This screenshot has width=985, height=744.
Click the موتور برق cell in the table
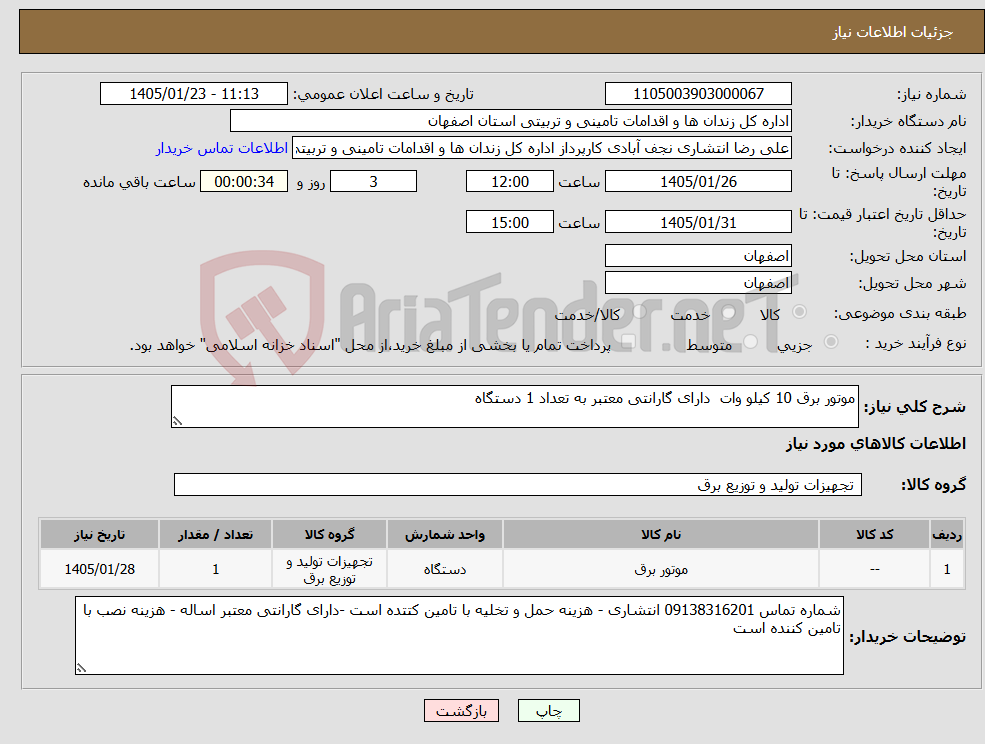pyautogui.click(x=661, y=569)
